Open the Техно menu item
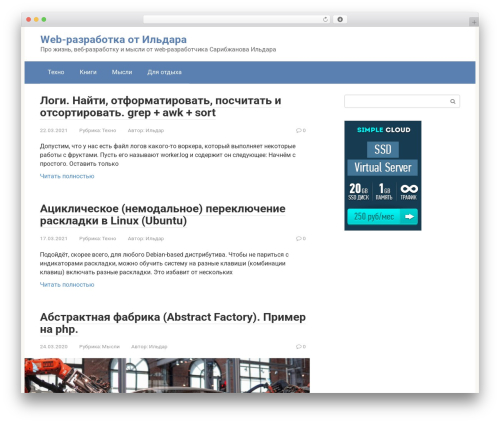The image size is (500, 423). pyautogui.click(x=56, y=72)
